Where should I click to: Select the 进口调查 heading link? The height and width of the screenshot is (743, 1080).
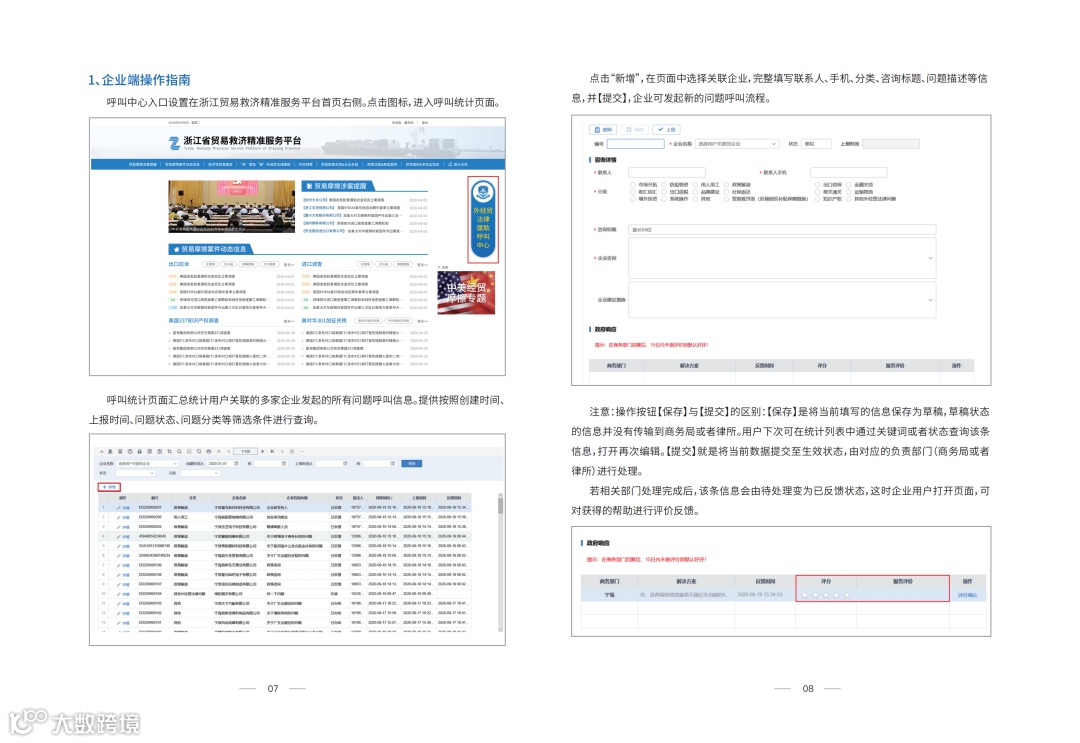point(311,264)
